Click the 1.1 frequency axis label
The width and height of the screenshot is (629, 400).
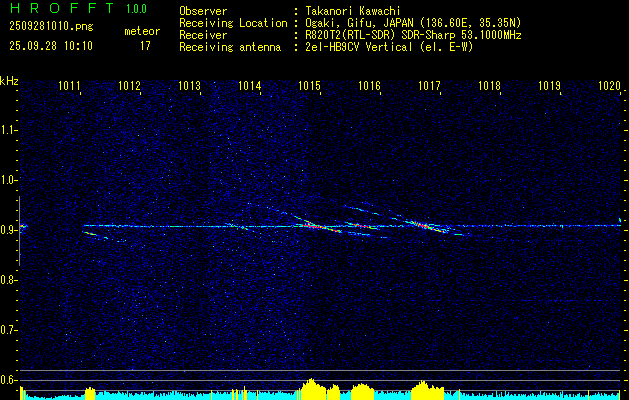(x=8, y=130)
